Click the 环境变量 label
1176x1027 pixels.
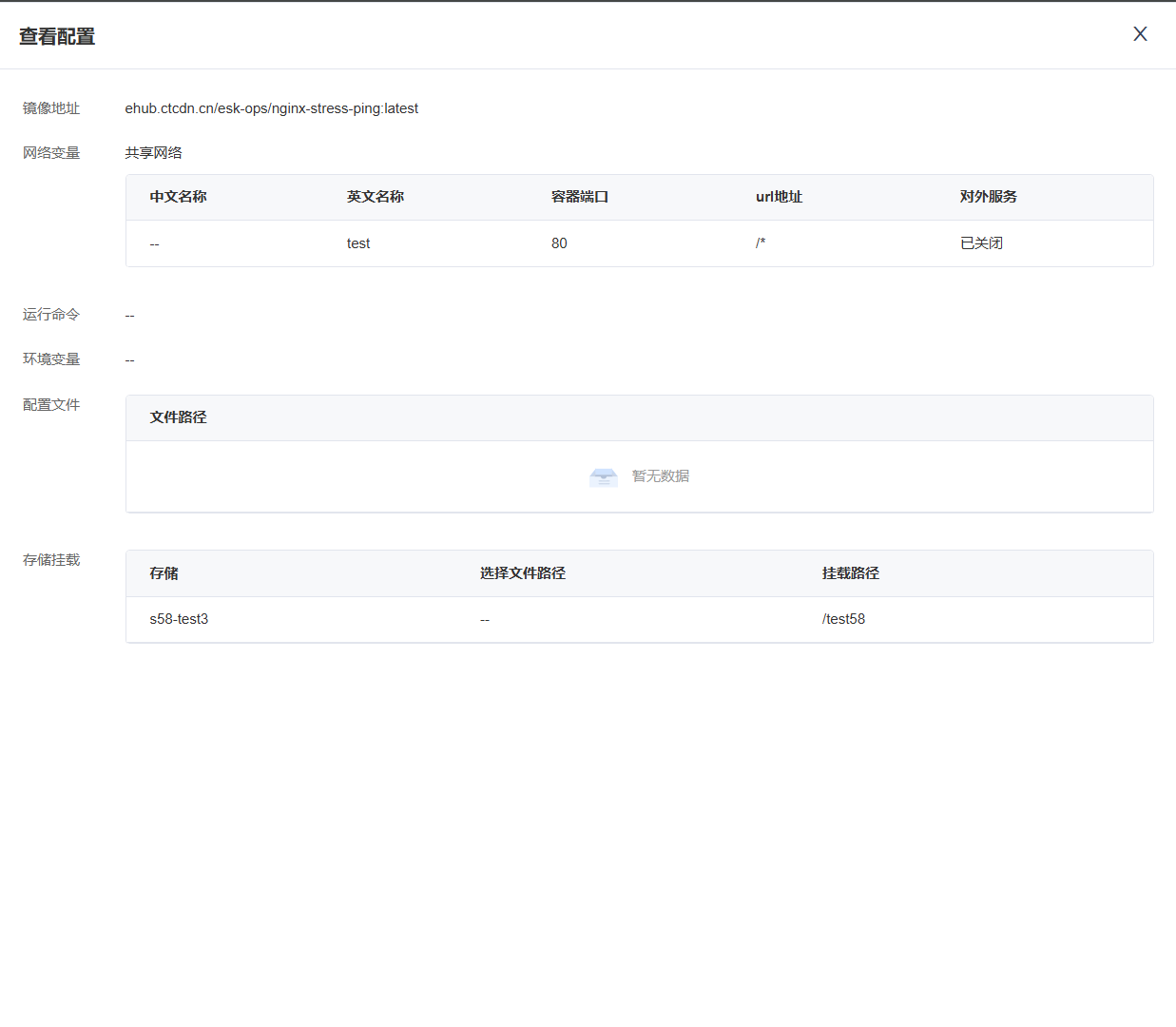pyautogui.click(x=51, y=359)
